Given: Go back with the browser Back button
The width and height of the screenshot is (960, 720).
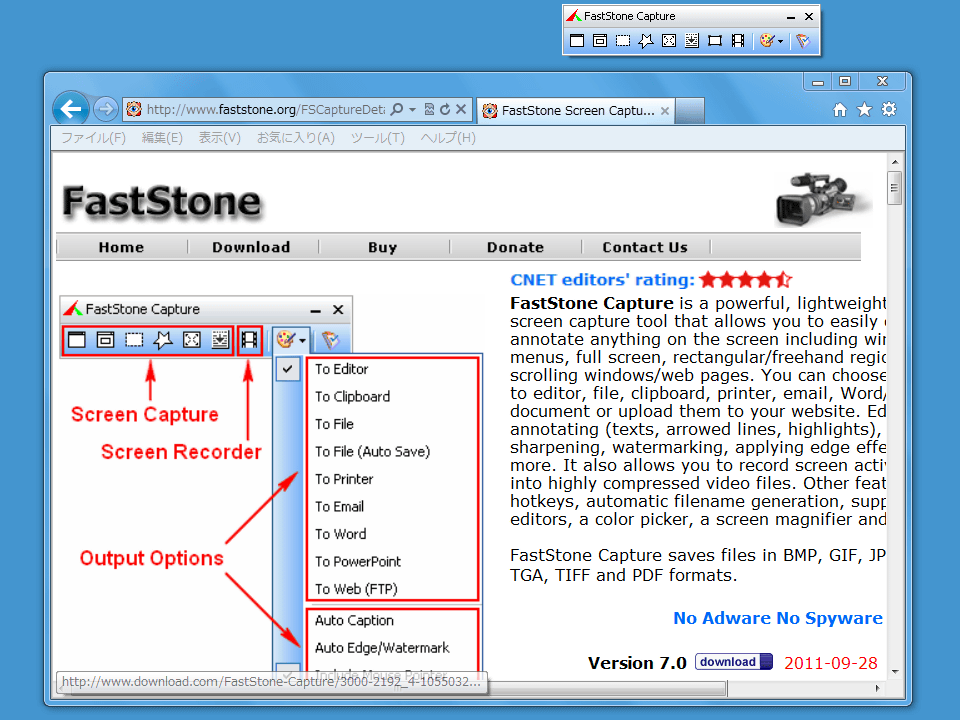Looking at the screenshot, I should point(71,110).
